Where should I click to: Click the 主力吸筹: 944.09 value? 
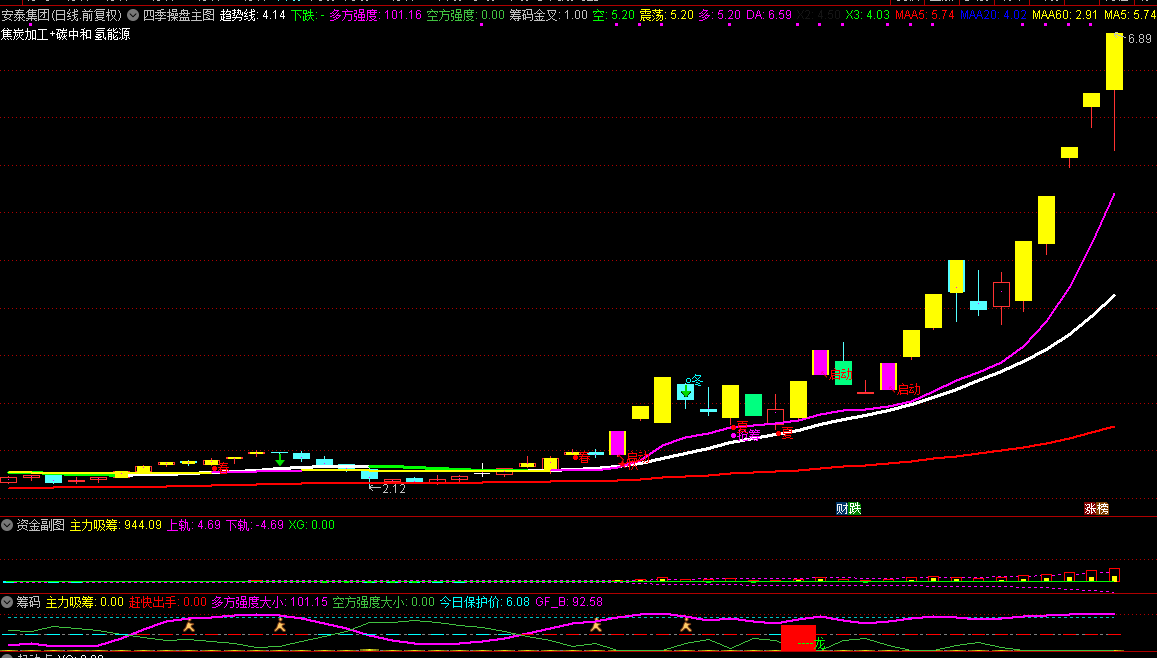click(116, 525)
